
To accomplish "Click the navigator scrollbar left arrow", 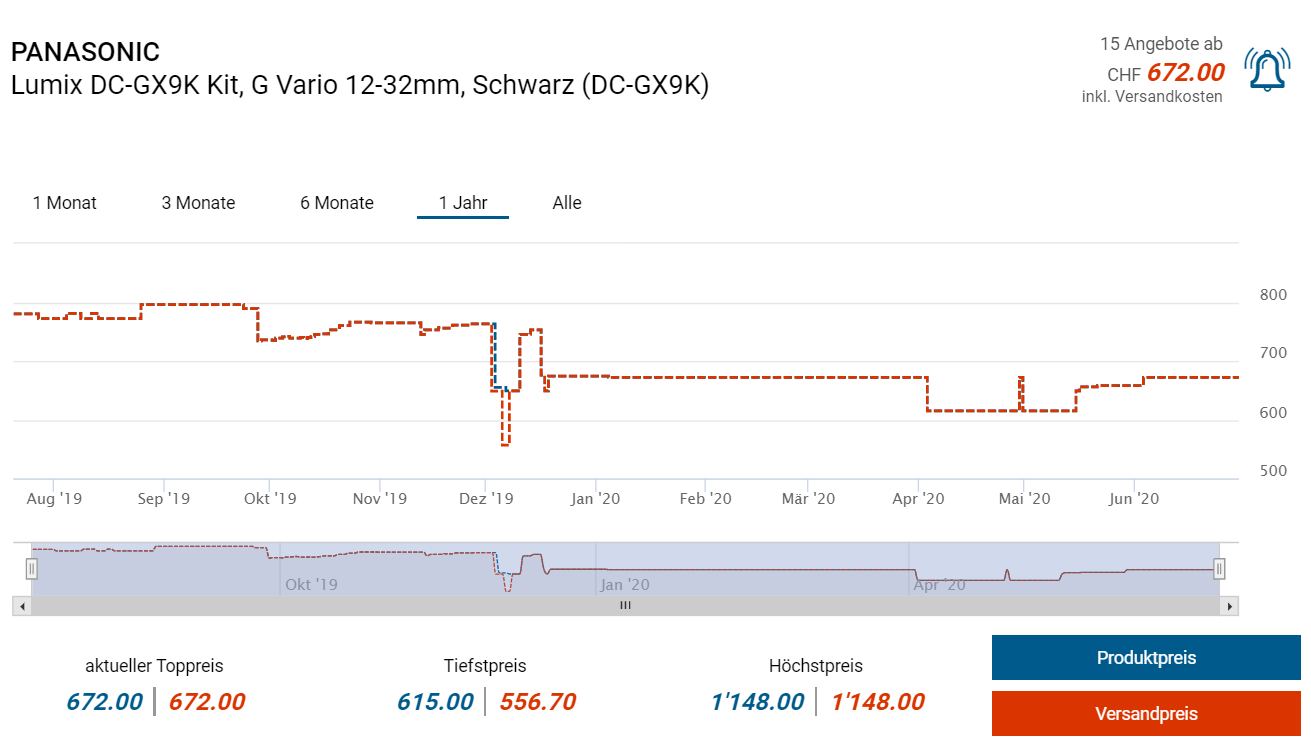I will coord(20,606).
